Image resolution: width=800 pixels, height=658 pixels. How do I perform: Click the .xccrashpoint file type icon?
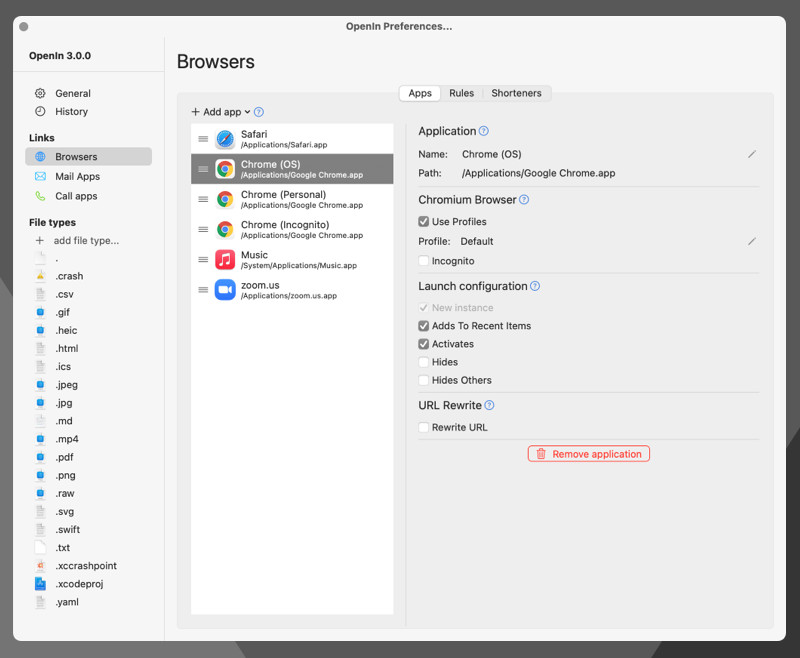point(40,566)
